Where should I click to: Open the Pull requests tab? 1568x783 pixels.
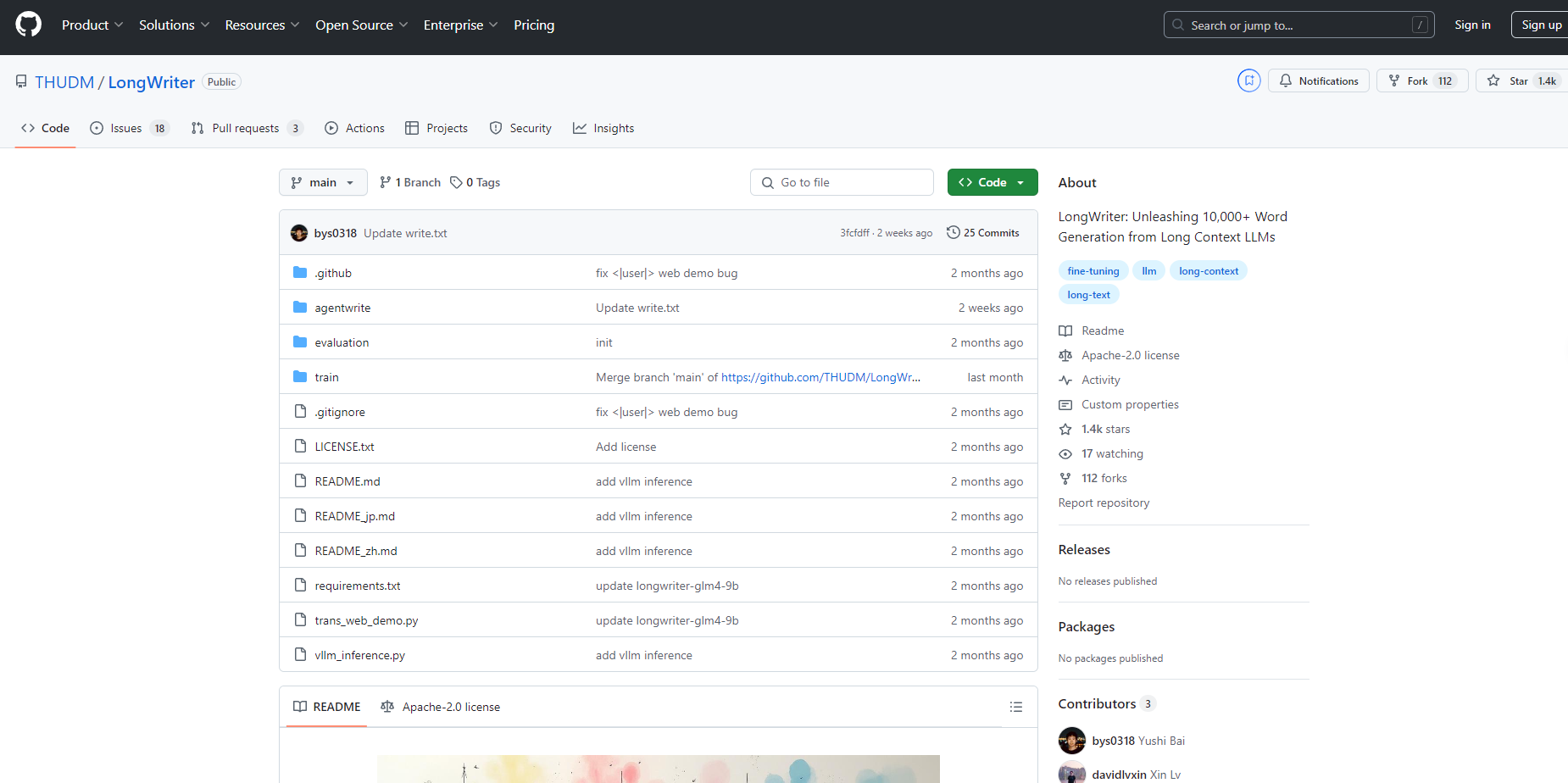[246, 128]
